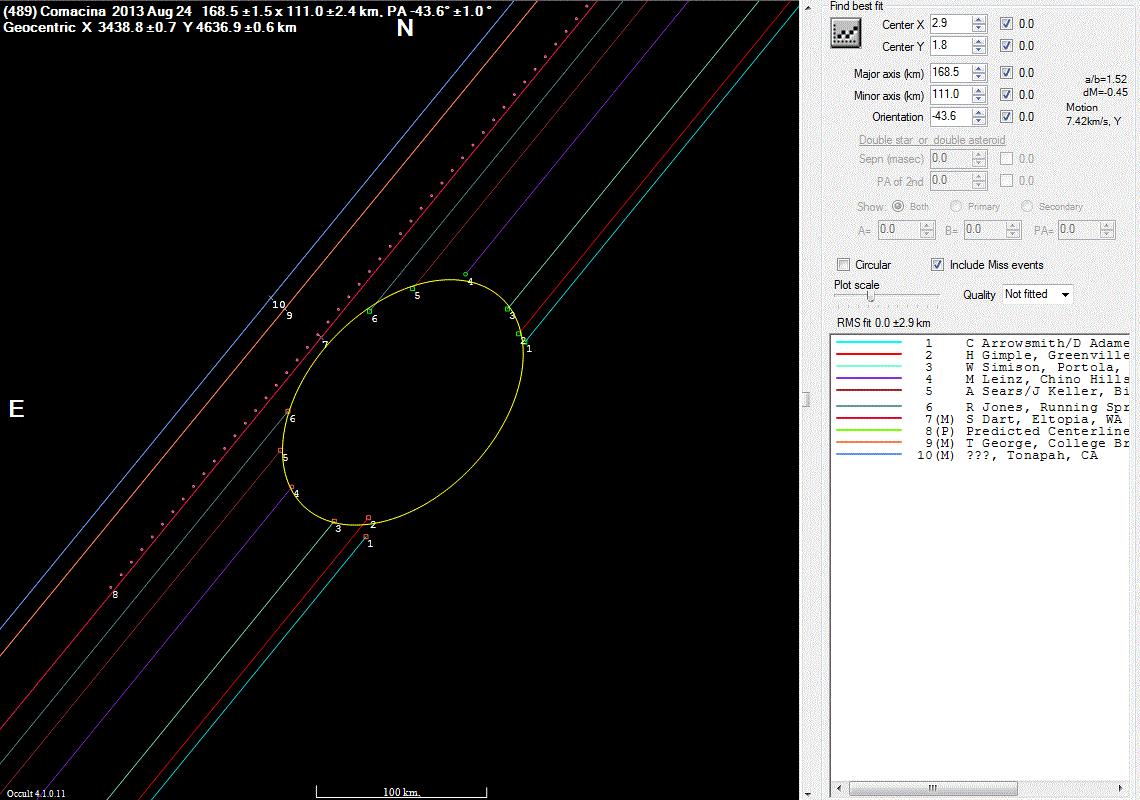Image resolution: width=1140 pixels, height=800 pixels.
Task: Click the Center X spinner arrows
Action: point(979,24)
